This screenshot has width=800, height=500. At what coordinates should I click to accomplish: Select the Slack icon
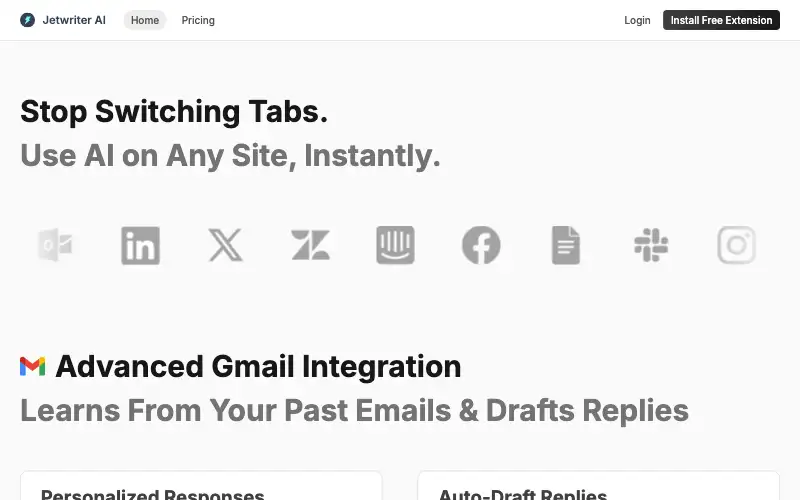pyautogui.click(x=651, y=245)
